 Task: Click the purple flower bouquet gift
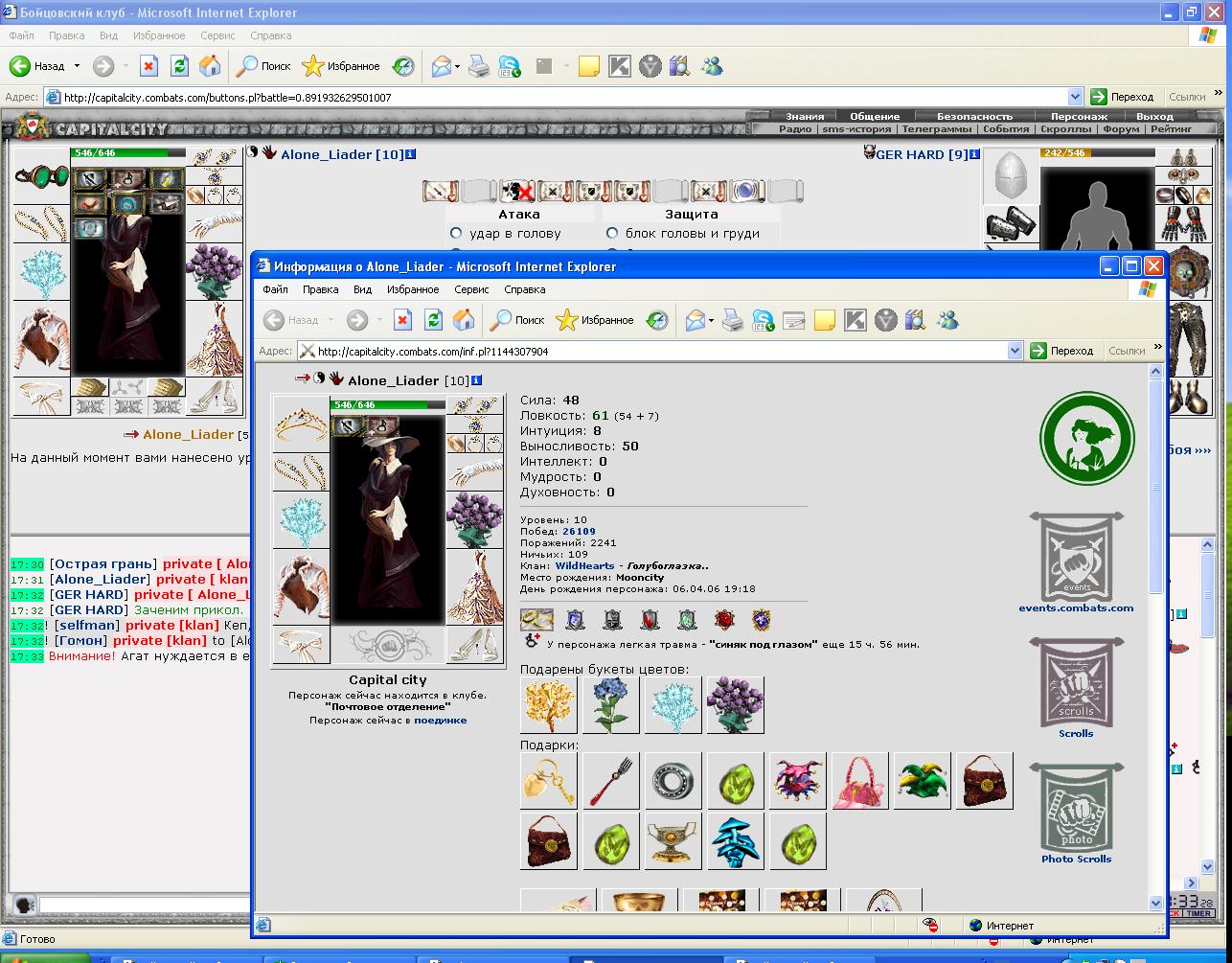[735, 704]
